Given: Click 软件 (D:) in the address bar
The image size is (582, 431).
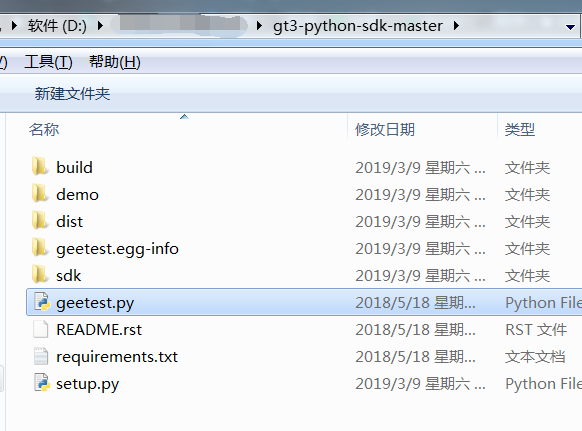Looking at the screenshot, I should (x=57, y=26).
